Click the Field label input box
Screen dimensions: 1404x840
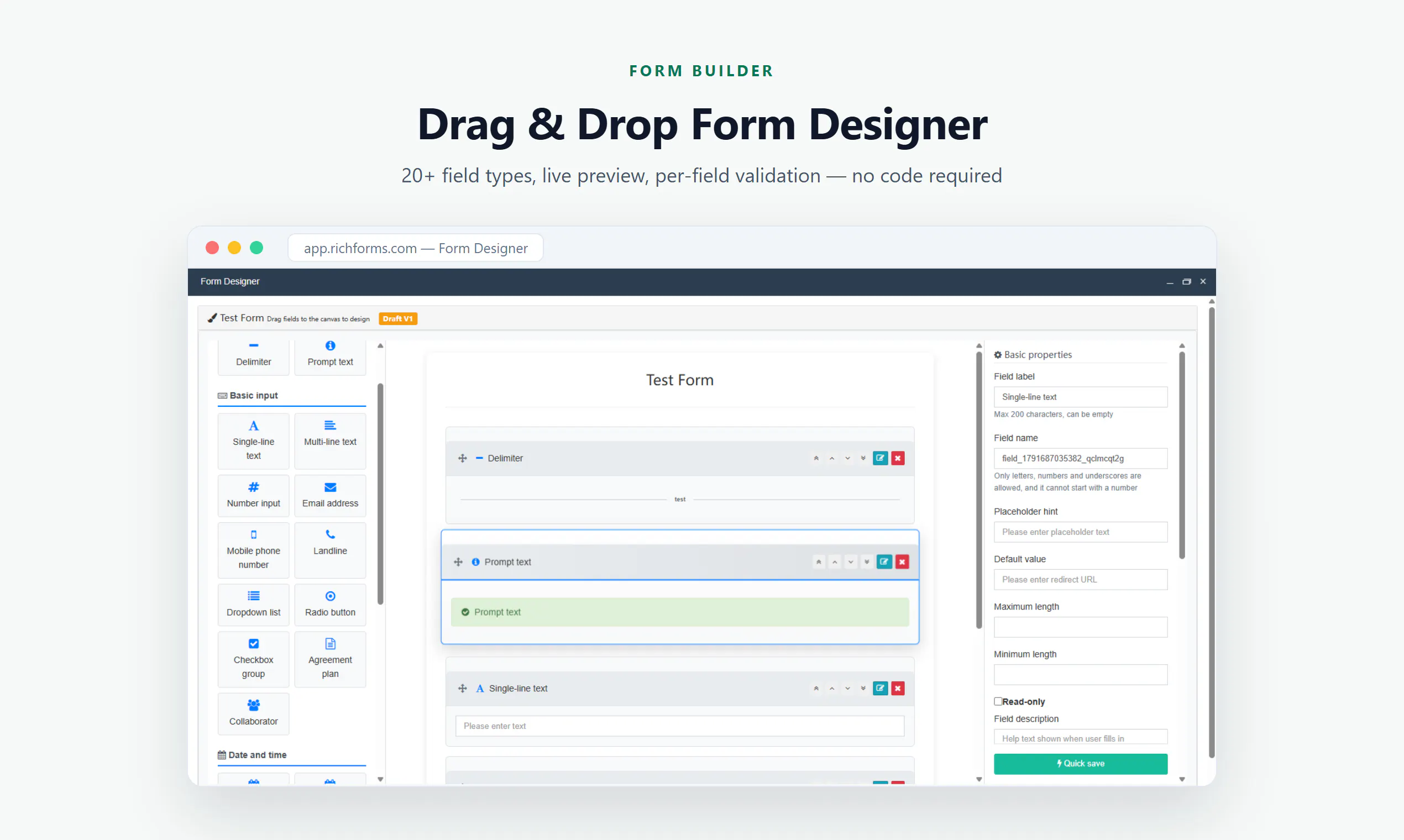1080,397
